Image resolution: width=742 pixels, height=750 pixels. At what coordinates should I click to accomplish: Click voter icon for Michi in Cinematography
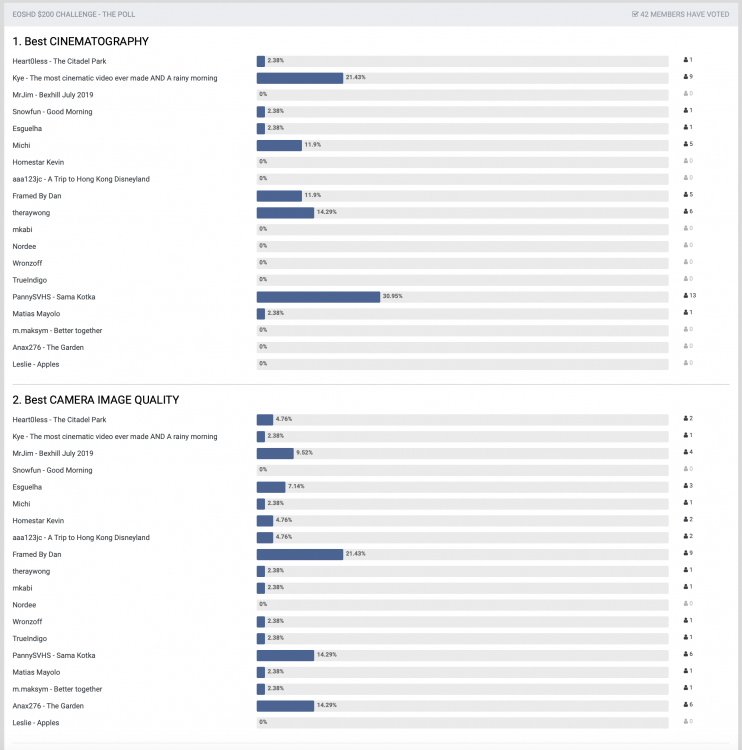[x=688, y=145]
